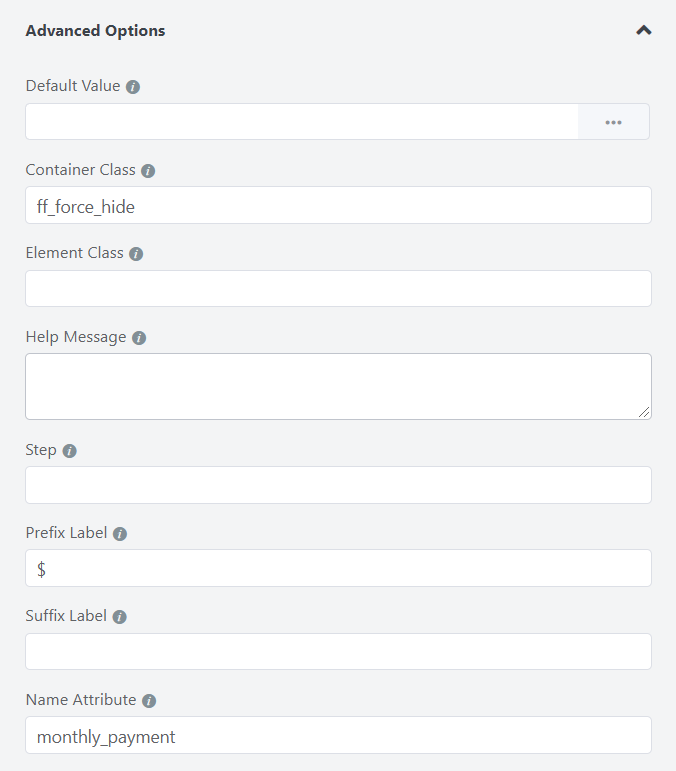
Task: Click the Prefix Label info icon
Action: pos(120,534)
